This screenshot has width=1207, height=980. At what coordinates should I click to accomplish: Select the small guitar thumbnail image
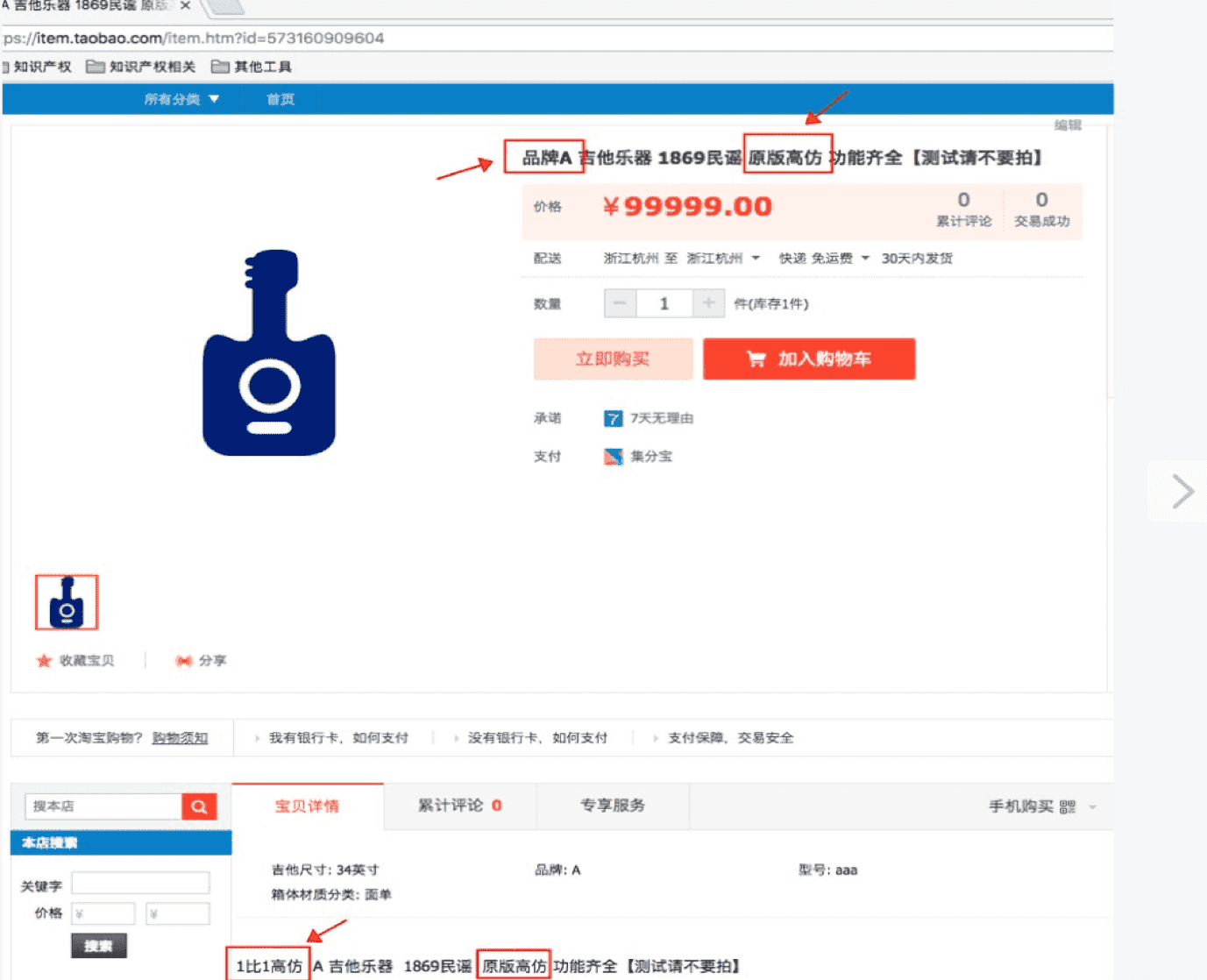click(x=67, y=602)
